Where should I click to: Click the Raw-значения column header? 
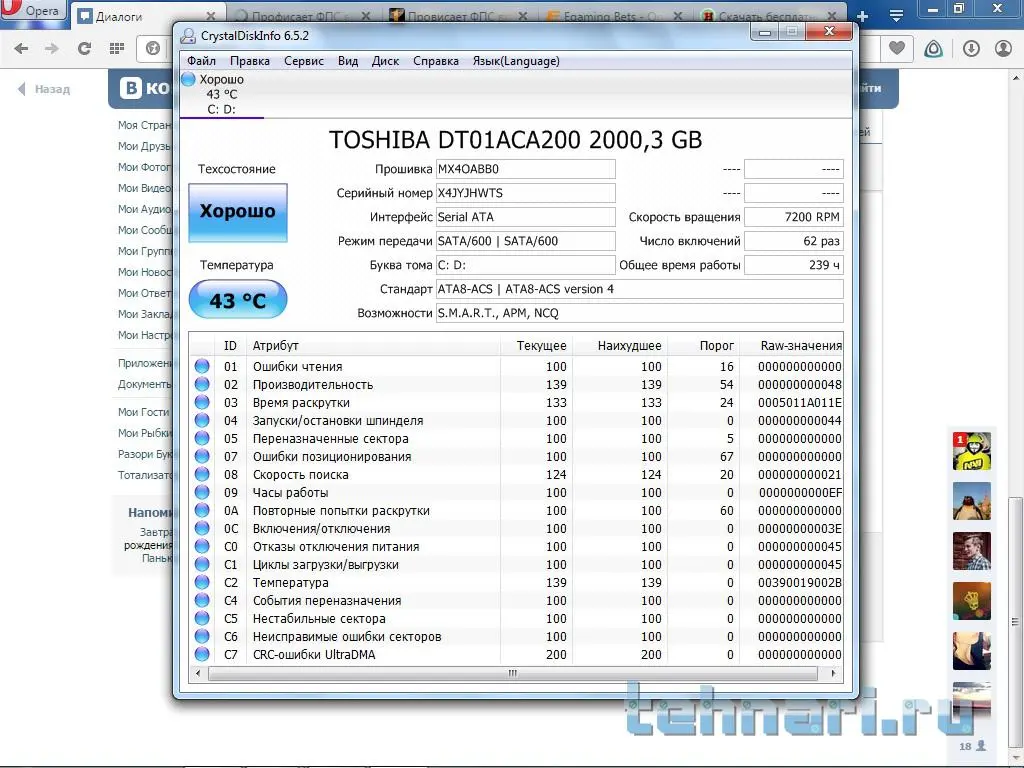point(792,345)
